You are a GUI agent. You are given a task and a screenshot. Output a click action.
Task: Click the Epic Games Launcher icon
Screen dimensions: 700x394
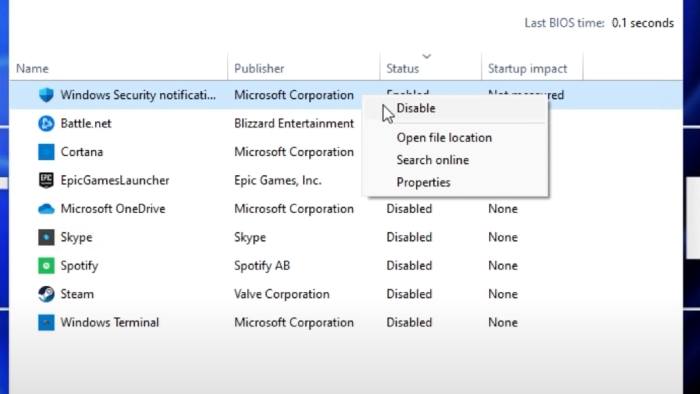point(46,180)
